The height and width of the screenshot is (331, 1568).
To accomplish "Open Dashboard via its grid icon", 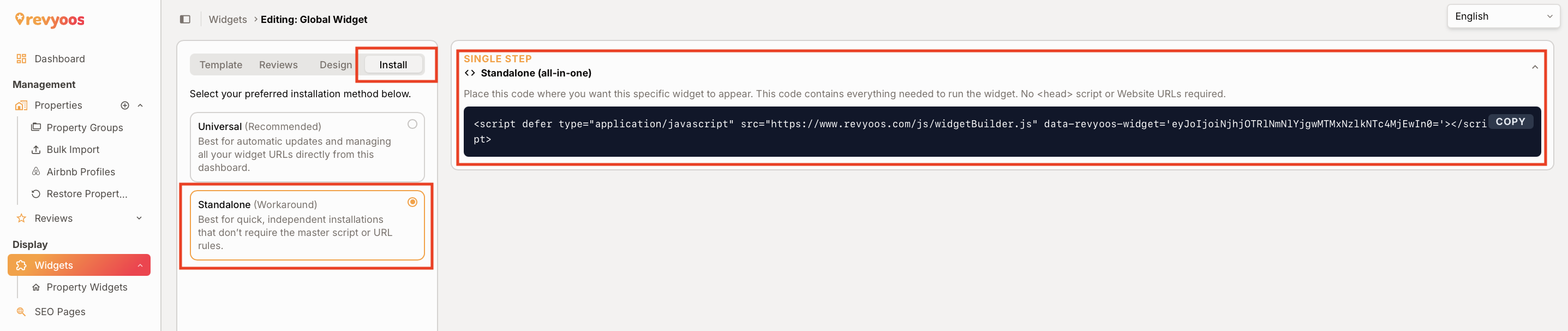I will click(x=21, y=58).
